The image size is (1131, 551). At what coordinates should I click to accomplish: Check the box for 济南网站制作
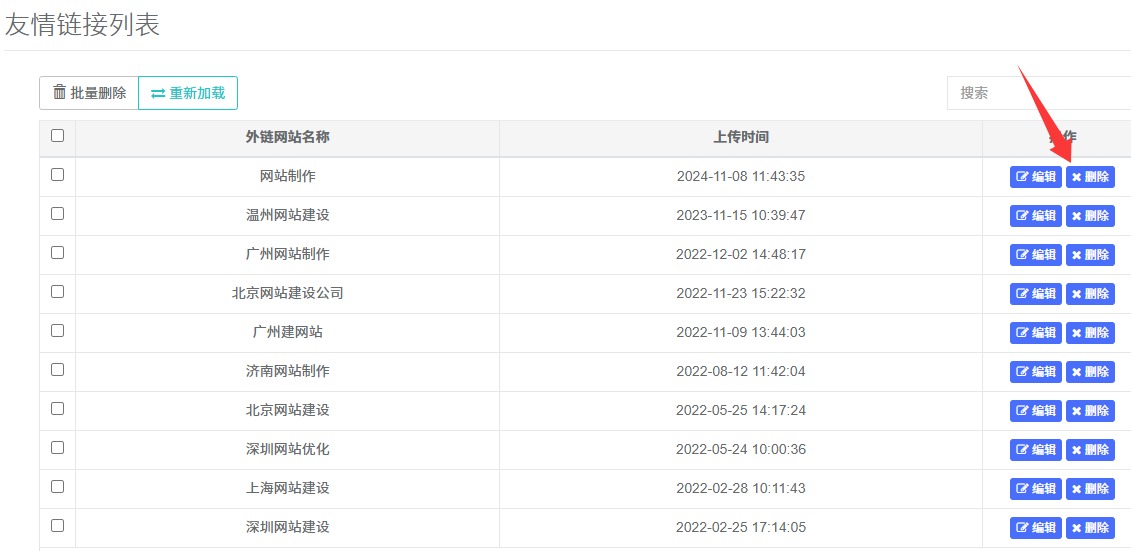click(57, 370)
